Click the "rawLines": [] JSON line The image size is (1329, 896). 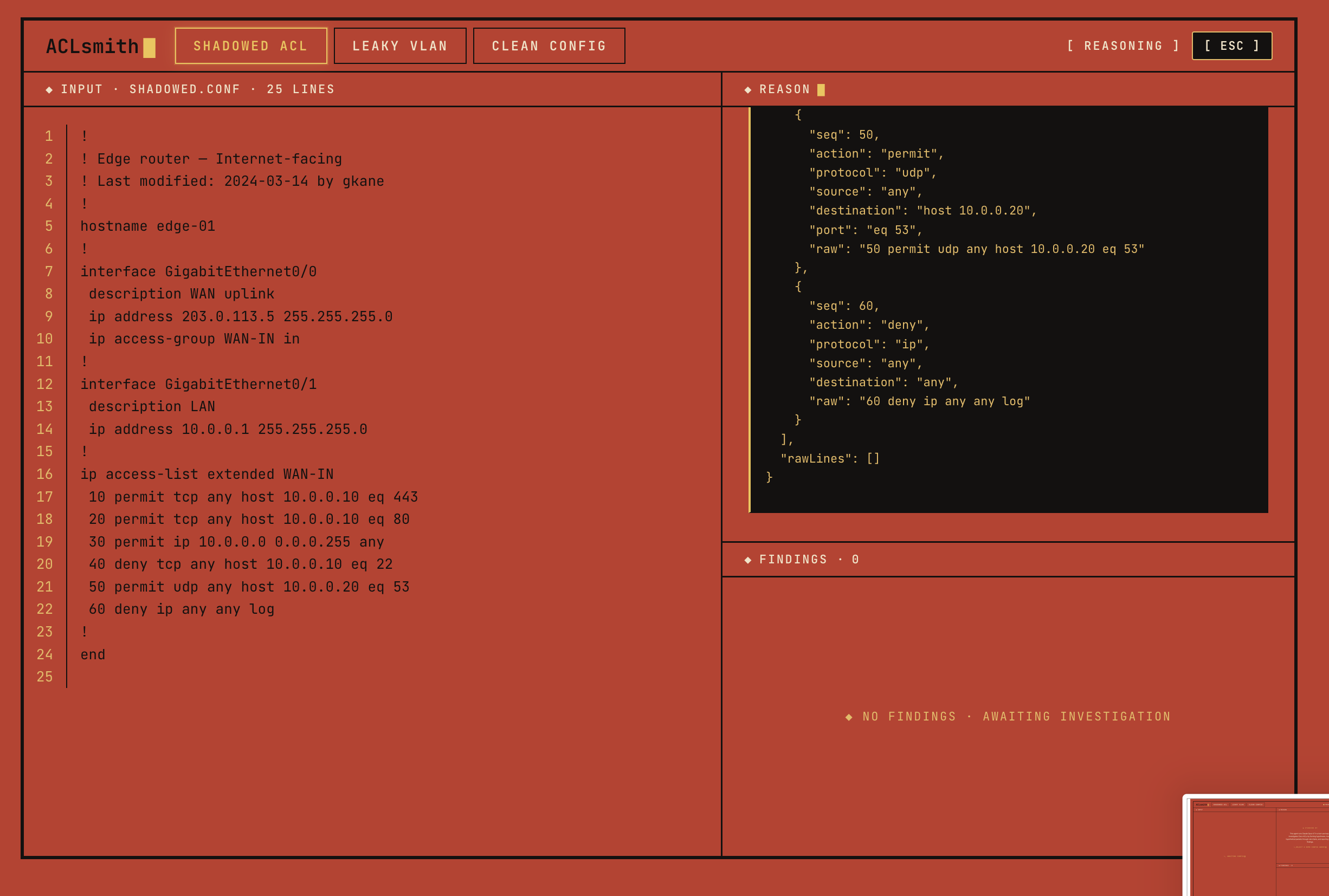click(x=829, y=459)
